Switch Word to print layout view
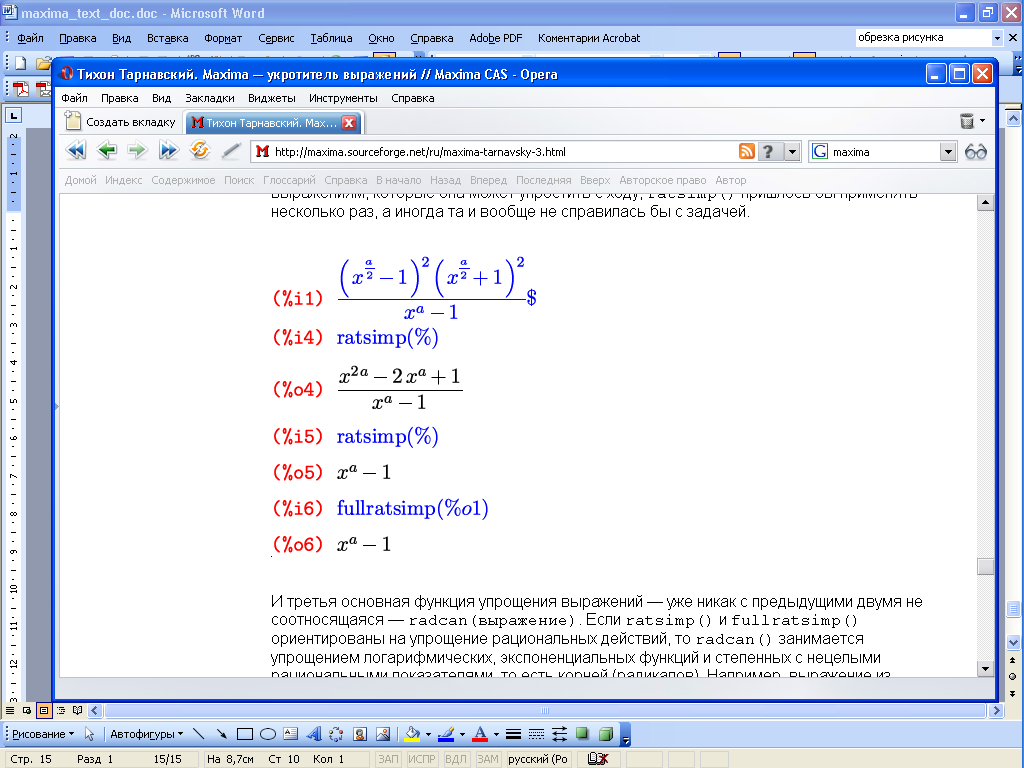Image resolution: width=1024 pixels, height=768 pixels. click(44, 710)
